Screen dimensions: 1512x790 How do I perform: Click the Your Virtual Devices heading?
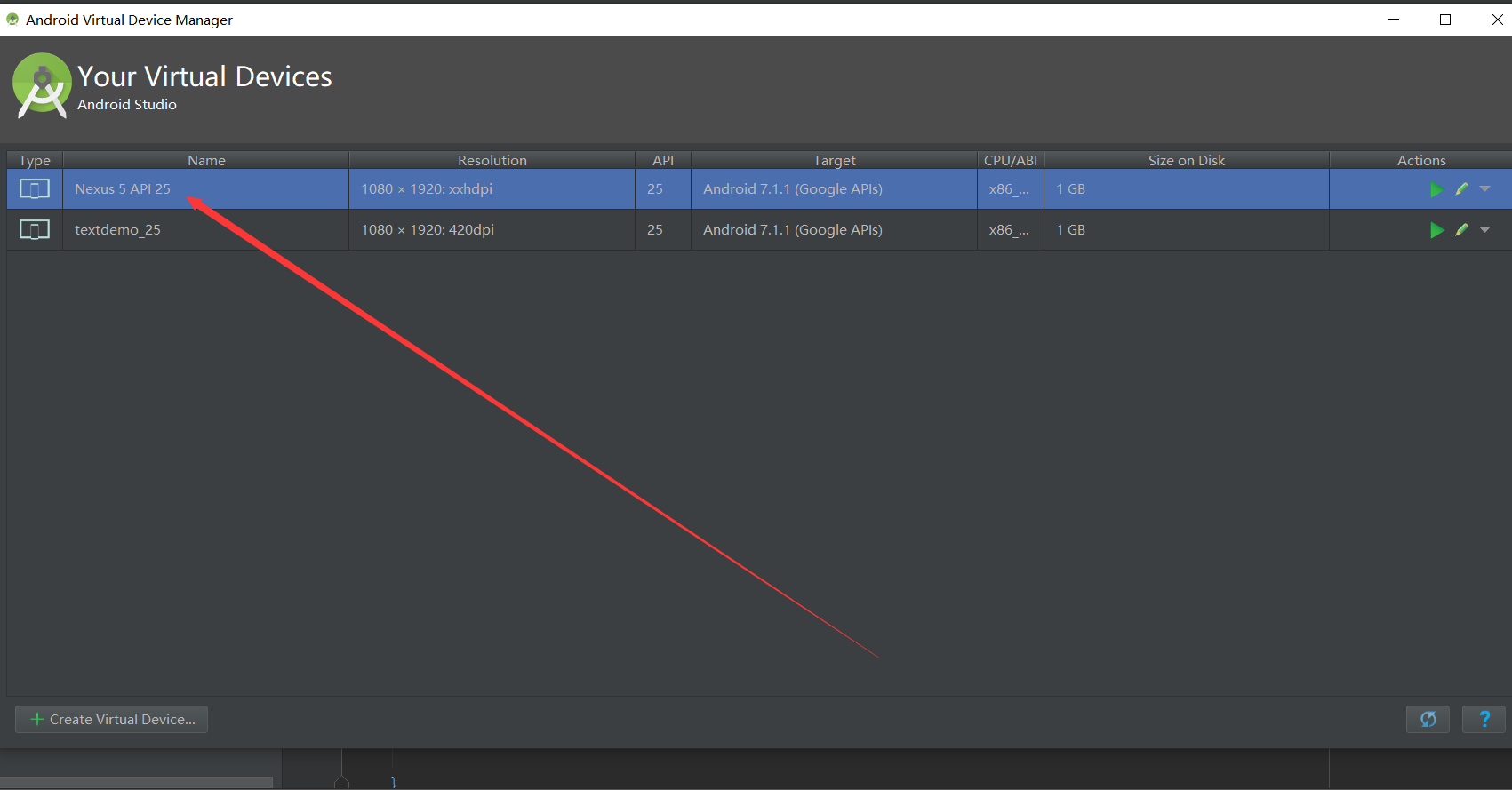(204, 76)
